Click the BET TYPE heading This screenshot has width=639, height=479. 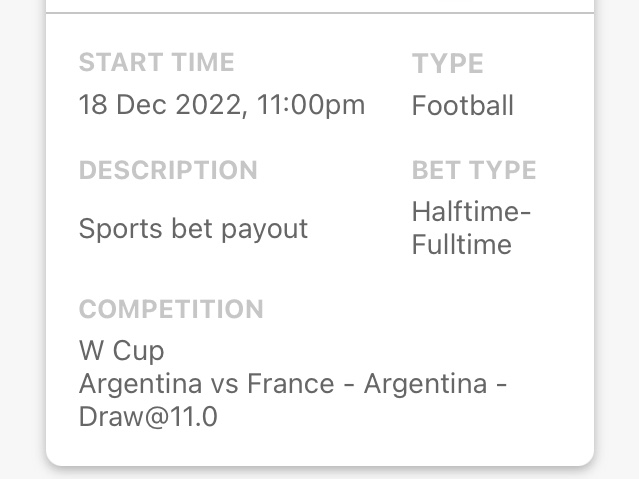474,170
